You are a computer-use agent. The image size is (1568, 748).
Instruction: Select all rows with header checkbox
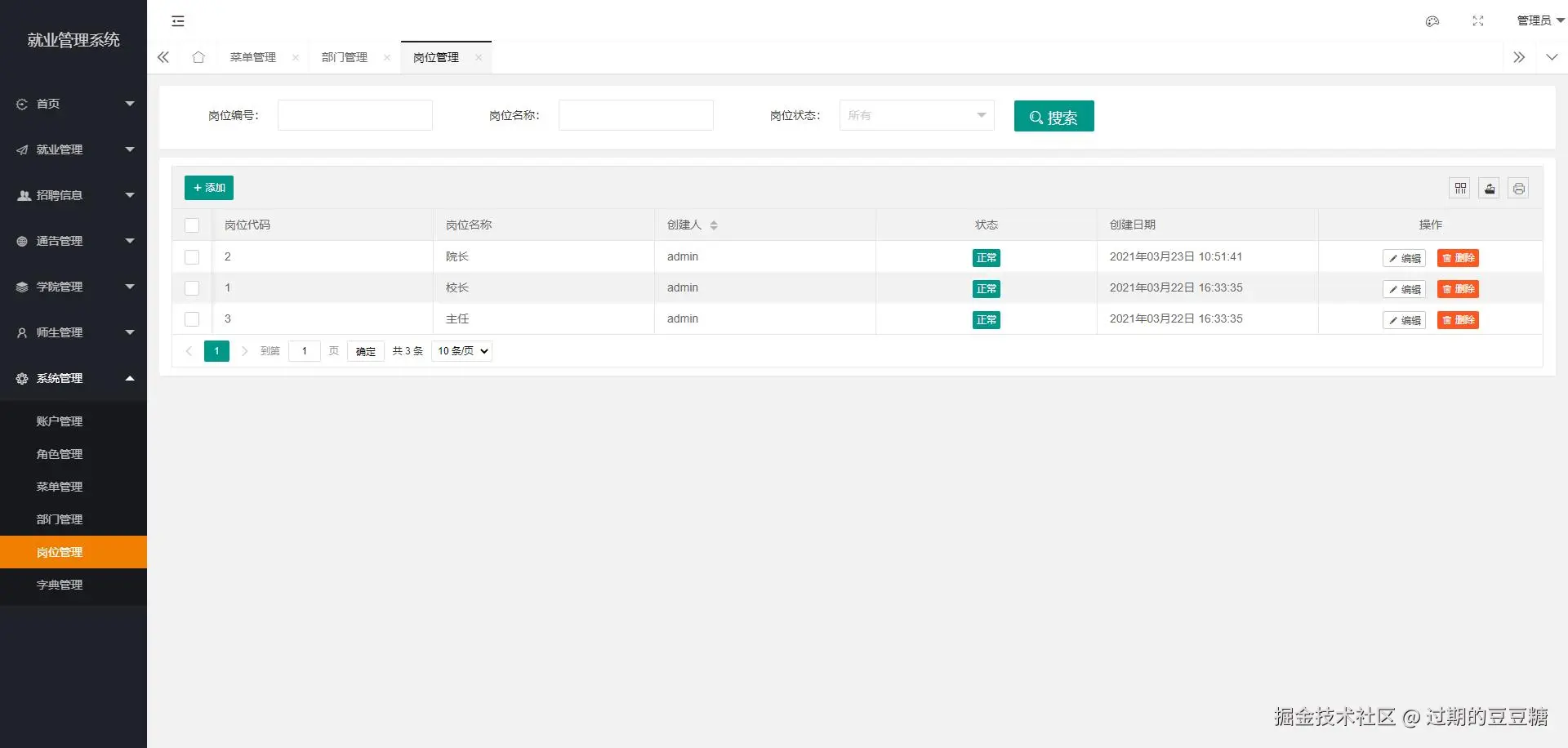click(192, 225)
